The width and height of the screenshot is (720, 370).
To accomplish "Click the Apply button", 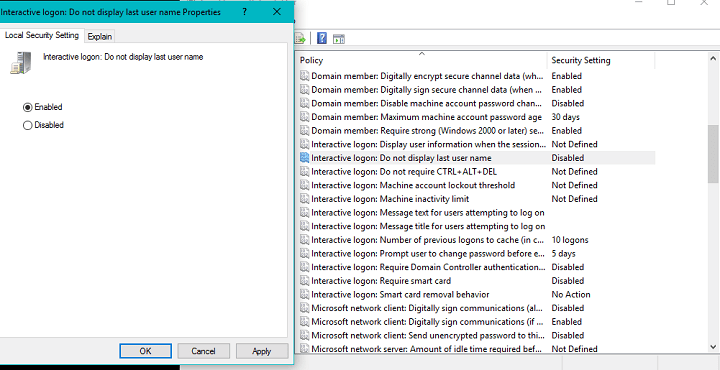I will [x=262, y=351].
